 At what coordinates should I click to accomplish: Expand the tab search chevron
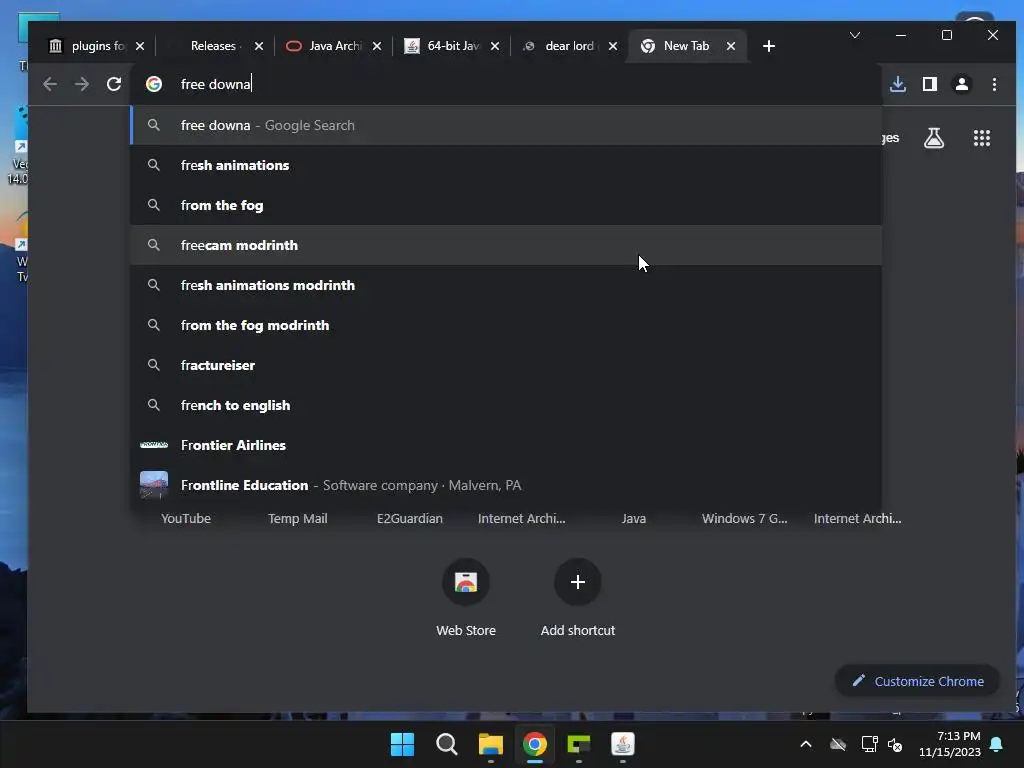click(854, 35)
